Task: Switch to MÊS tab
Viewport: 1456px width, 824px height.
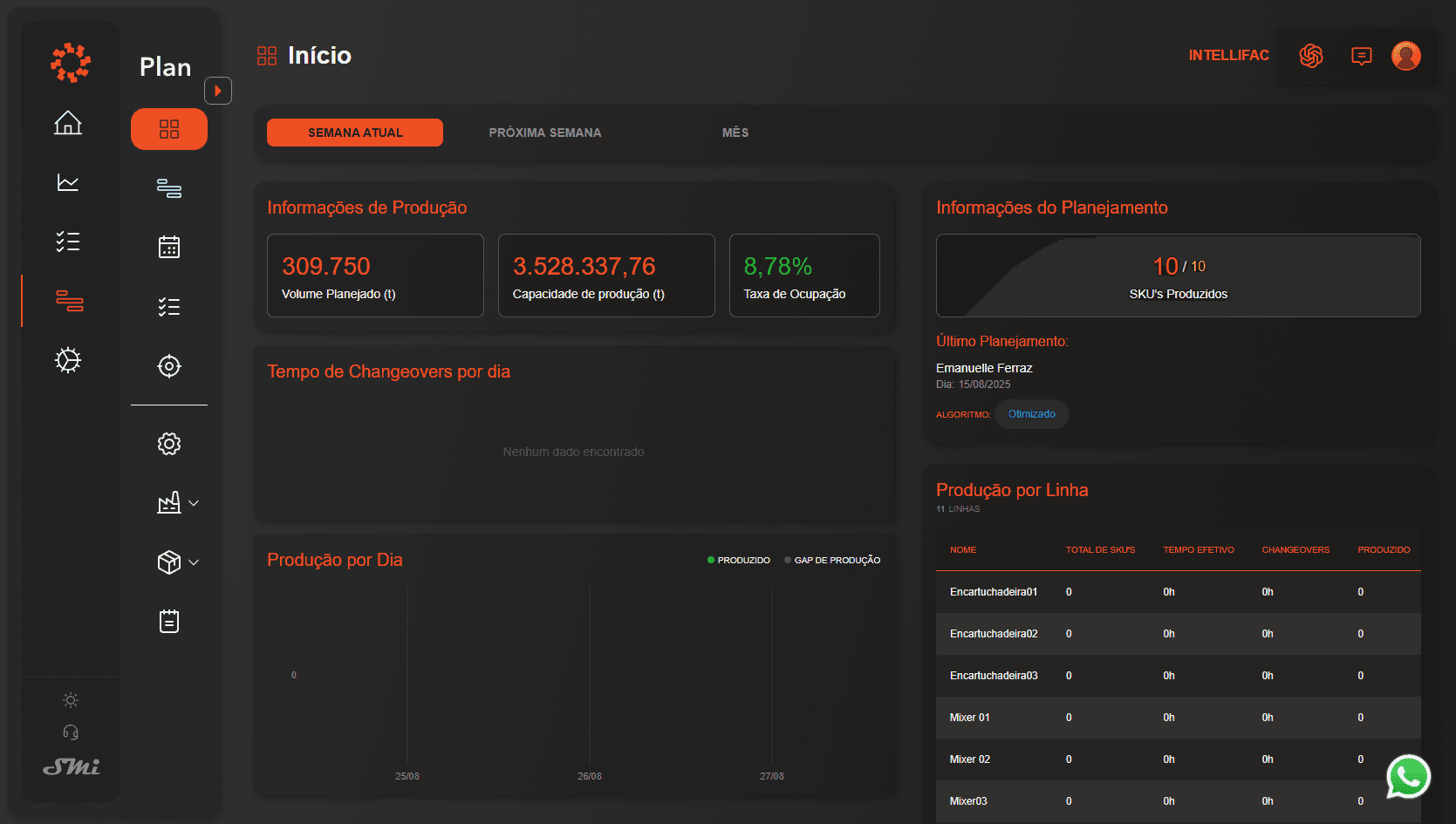Action: click(735, 133)
